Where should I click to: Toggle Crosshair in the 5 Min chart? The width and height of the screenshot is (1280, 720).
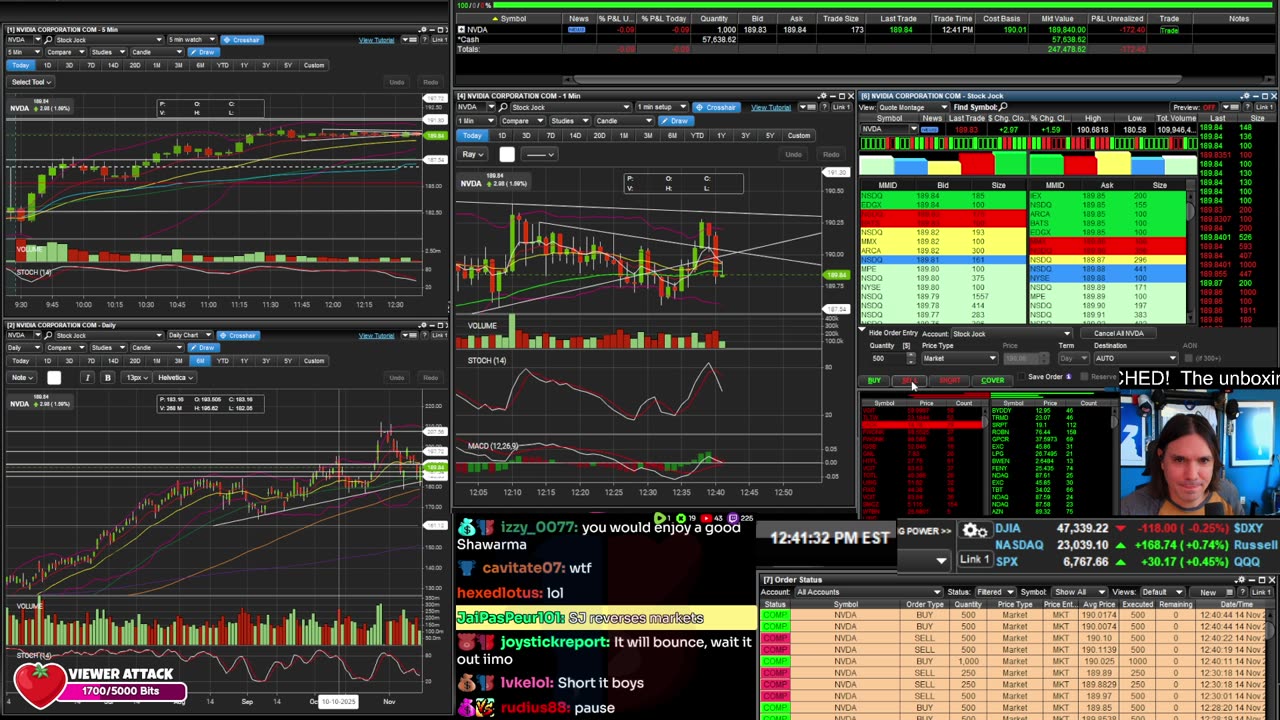pos(241,40)
